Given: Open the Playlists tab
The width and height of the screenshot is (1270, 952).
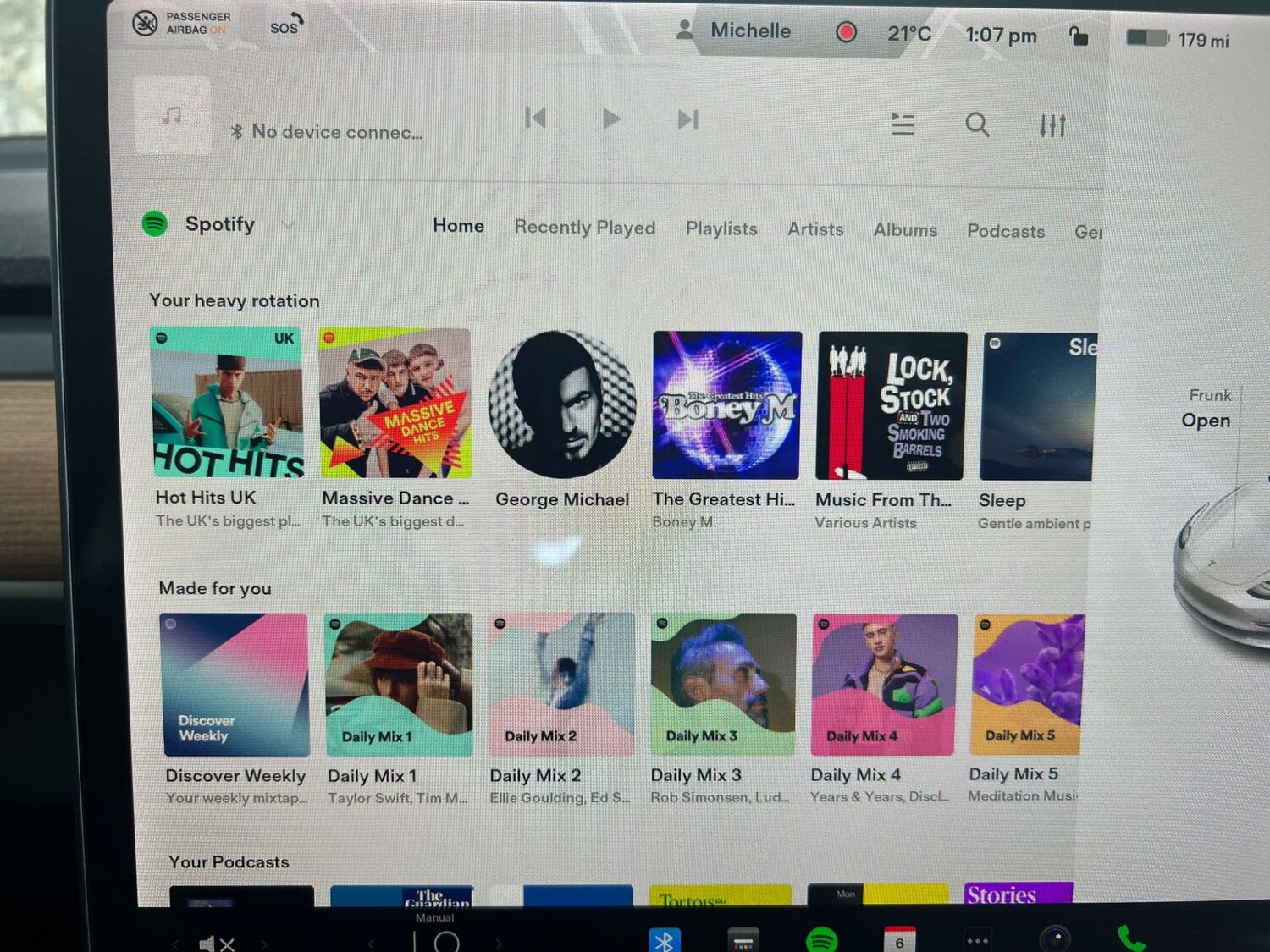Looking at the screenshot, I should click(721, 228).
